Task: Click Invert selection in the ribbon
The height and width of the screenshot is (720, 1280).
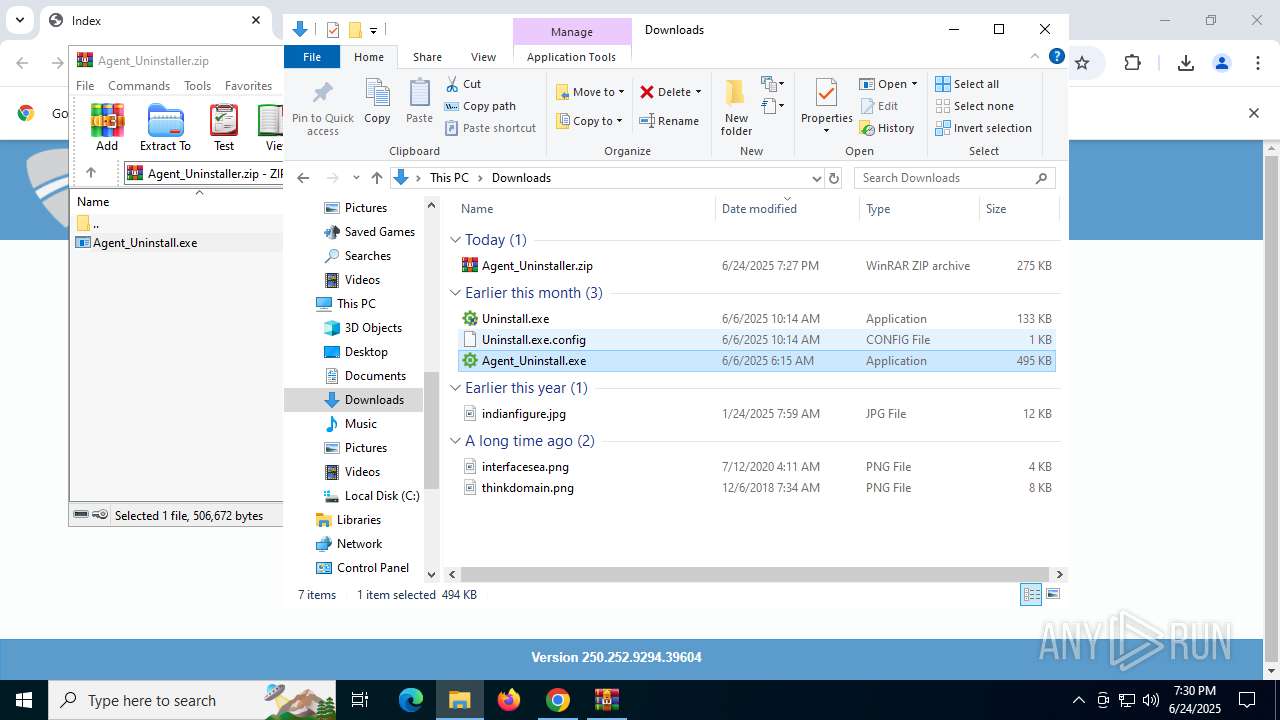Action: click(983, 128)
